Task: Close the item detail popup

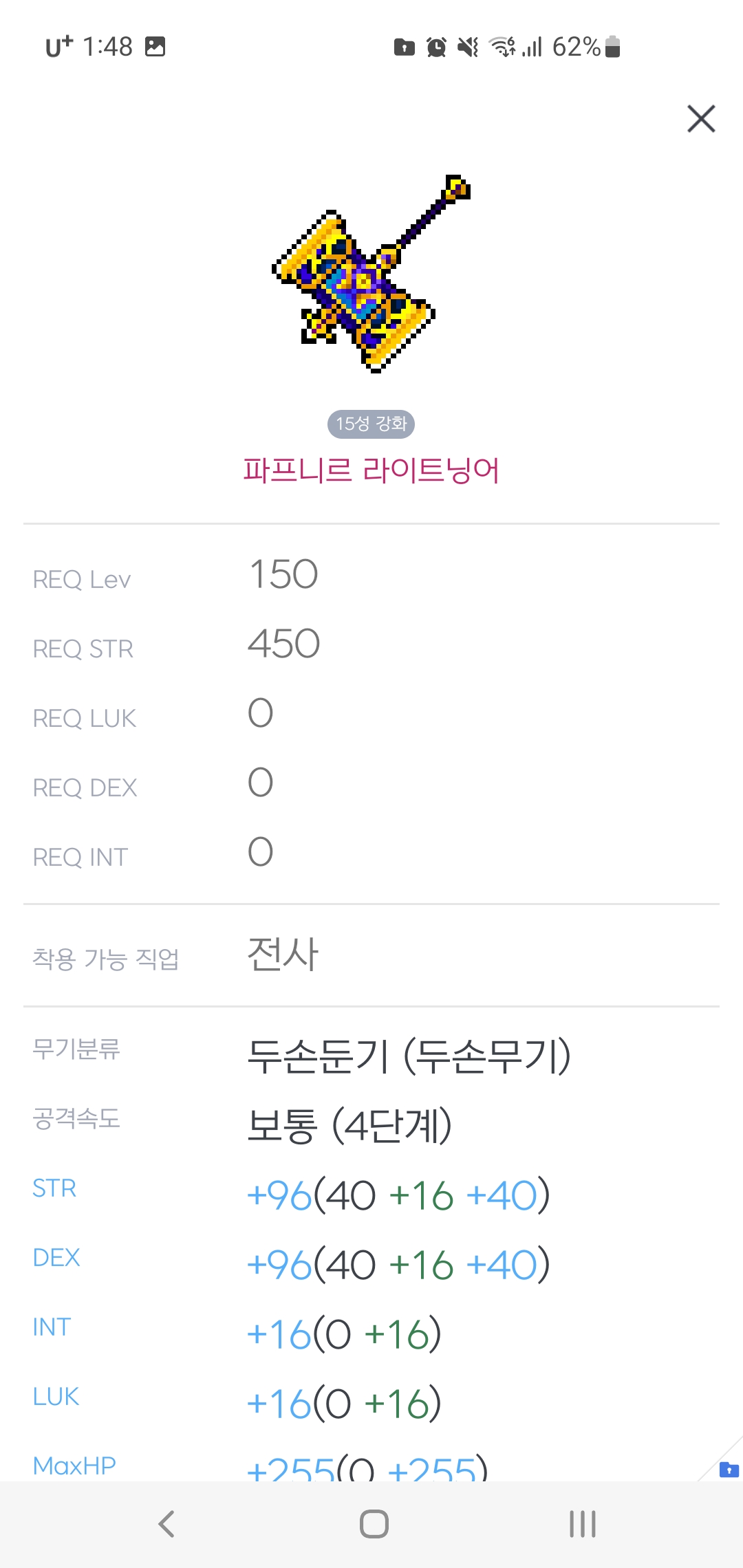Action: point(701,119)
